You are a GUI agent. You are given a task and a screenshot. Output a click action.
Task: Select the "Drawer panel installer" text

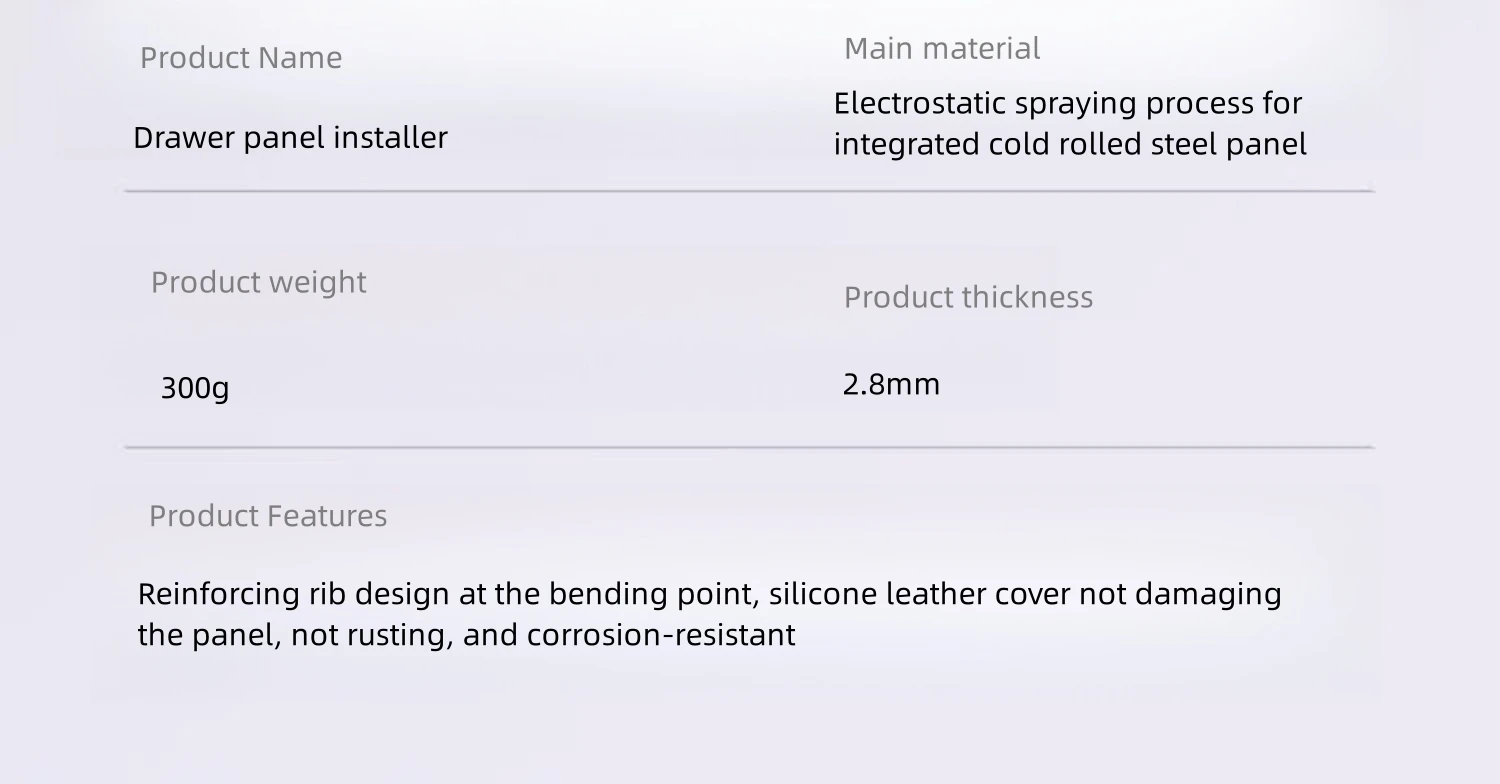(x=290, y=137)
